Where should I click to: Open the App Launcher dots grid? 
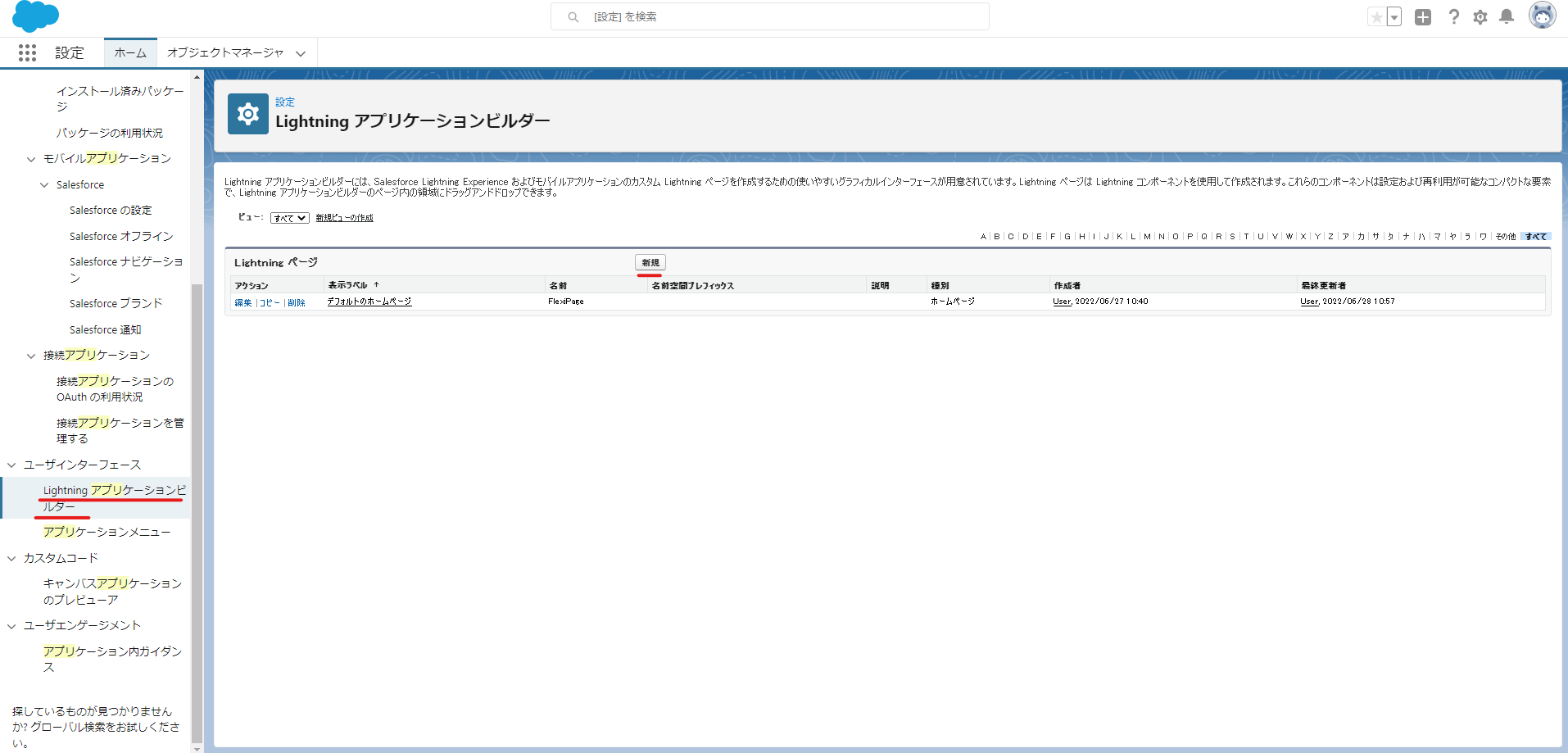[x=27, y=52]
